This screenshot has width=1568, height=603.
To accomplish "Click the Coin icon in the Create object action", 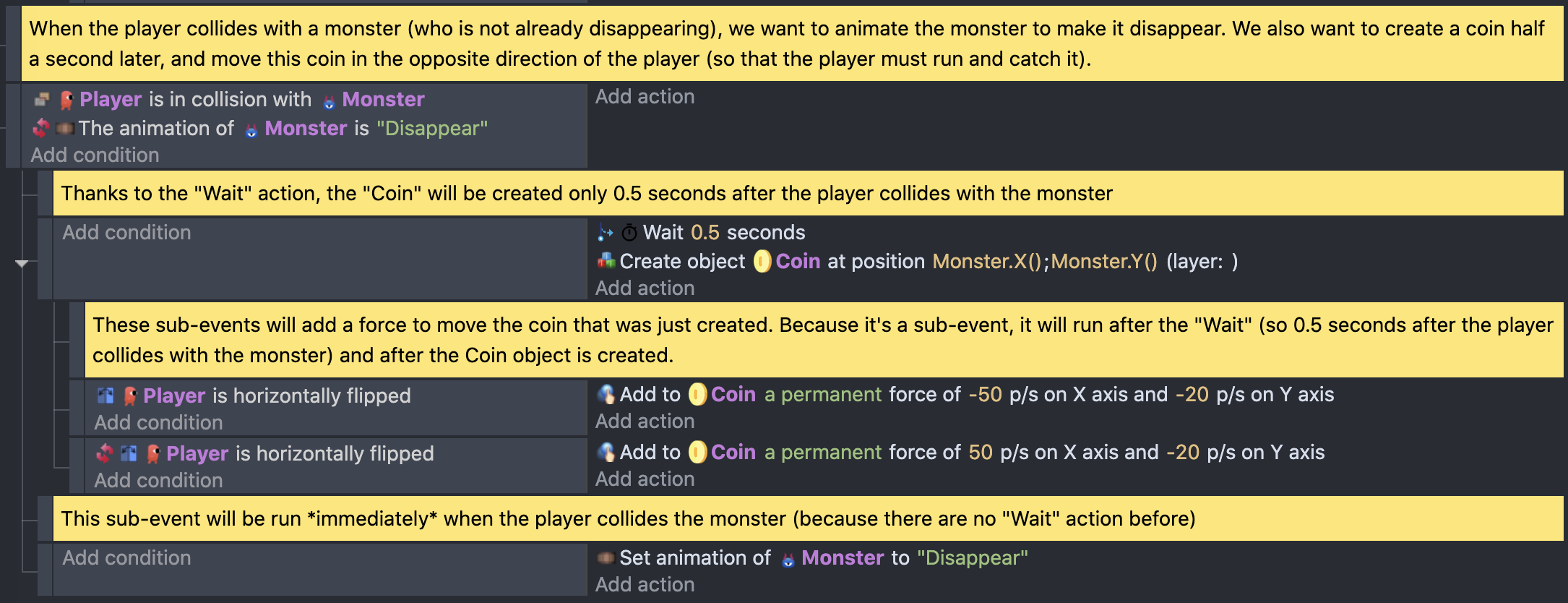I will tap(762, 261).
